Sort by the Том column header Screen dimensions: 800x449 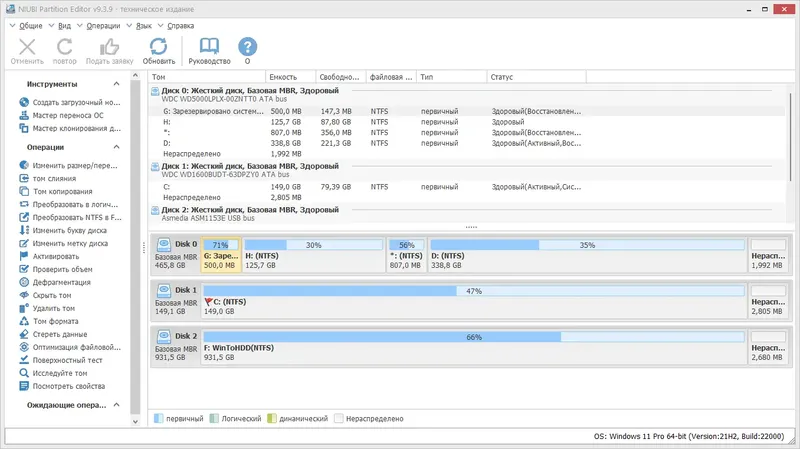coord(207,77)
